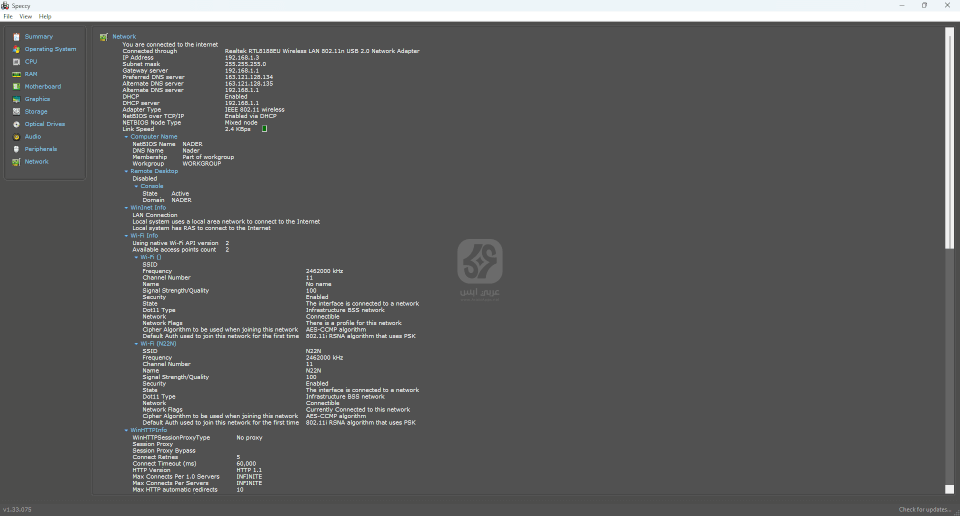Collapse the Wi-Fi (N22N) node

(x=136, y=344)
